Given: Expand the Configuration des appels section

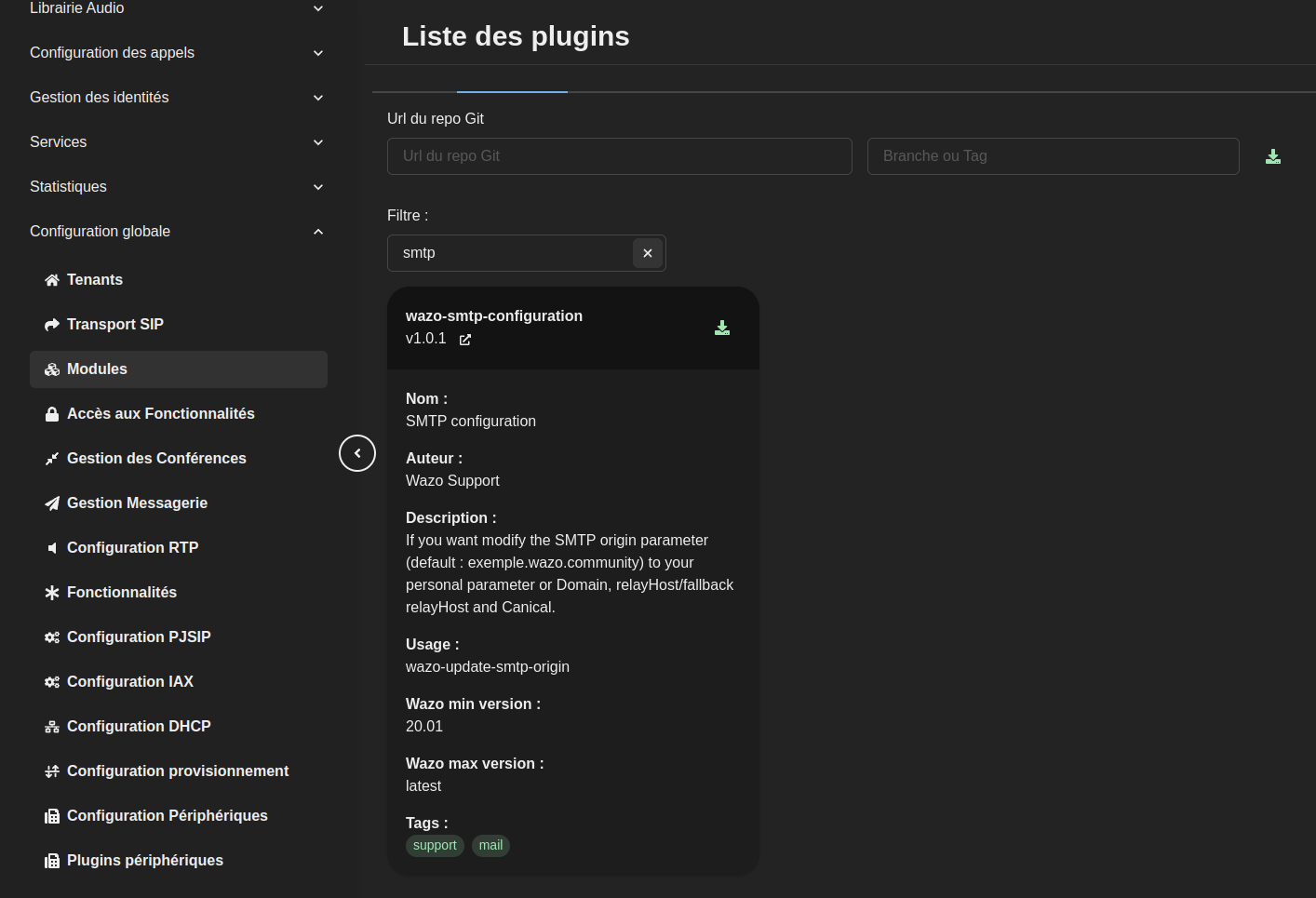Looking at the screenshot, I should pos(318,53).
